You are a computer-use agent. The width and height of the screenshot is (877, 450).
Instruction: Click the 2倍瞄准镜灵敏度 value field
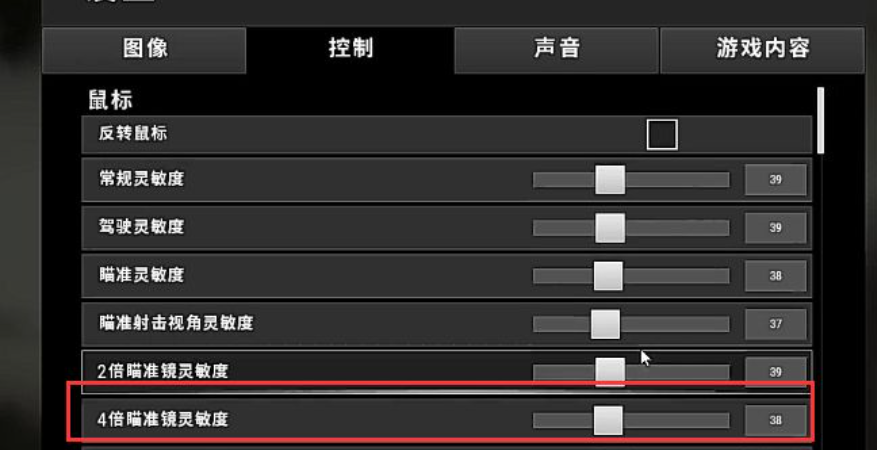[x=775, y=372]
